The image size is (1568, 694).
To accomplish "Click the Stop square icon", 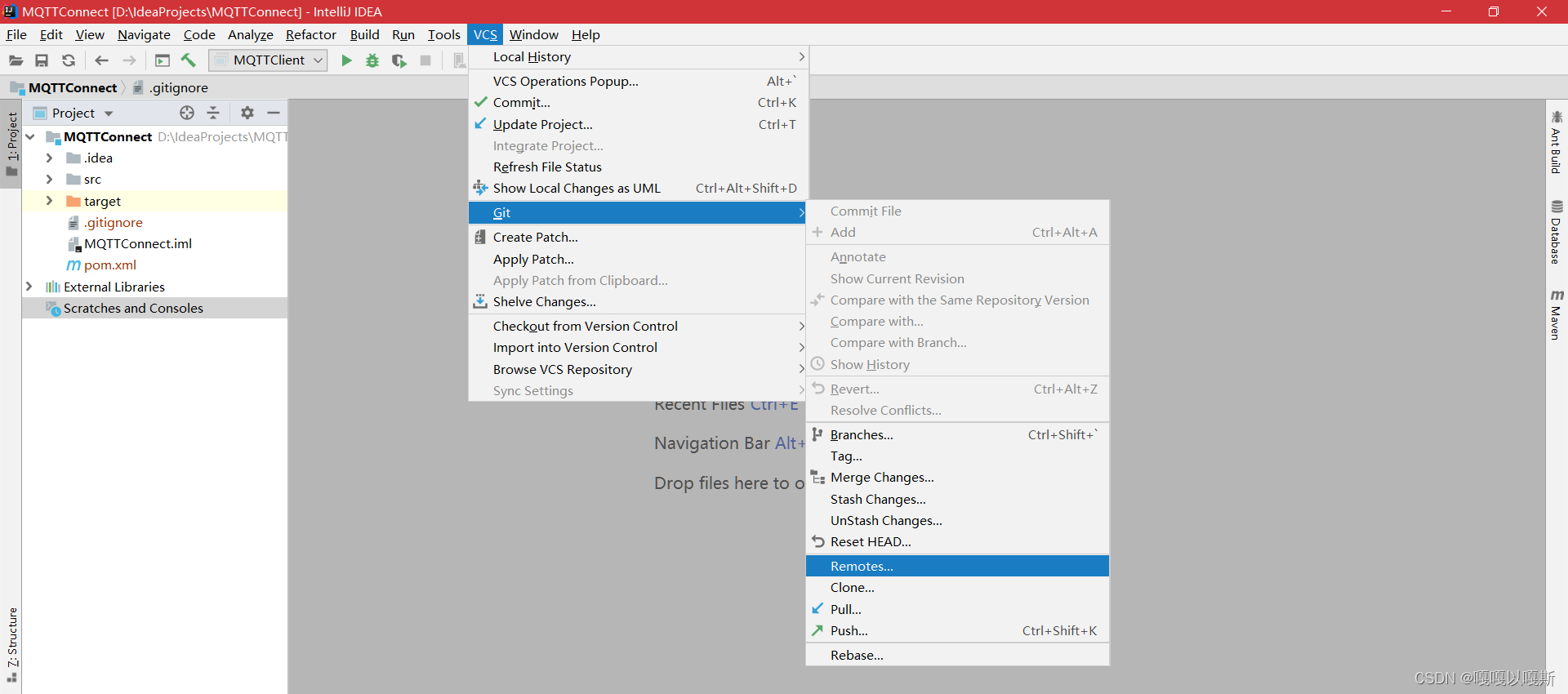I will 425,60.
